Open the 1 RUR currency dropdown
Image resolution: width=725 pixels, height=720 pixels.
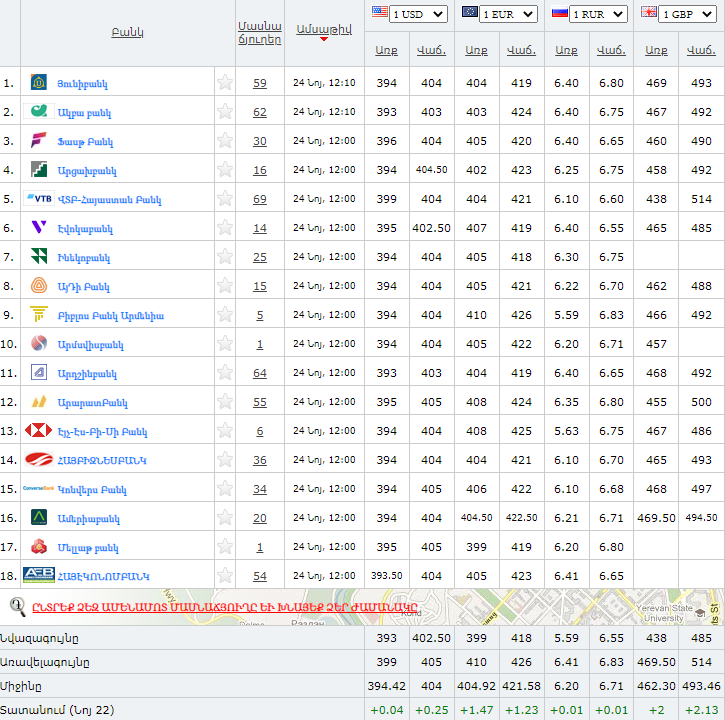click(x=598, y=14)
